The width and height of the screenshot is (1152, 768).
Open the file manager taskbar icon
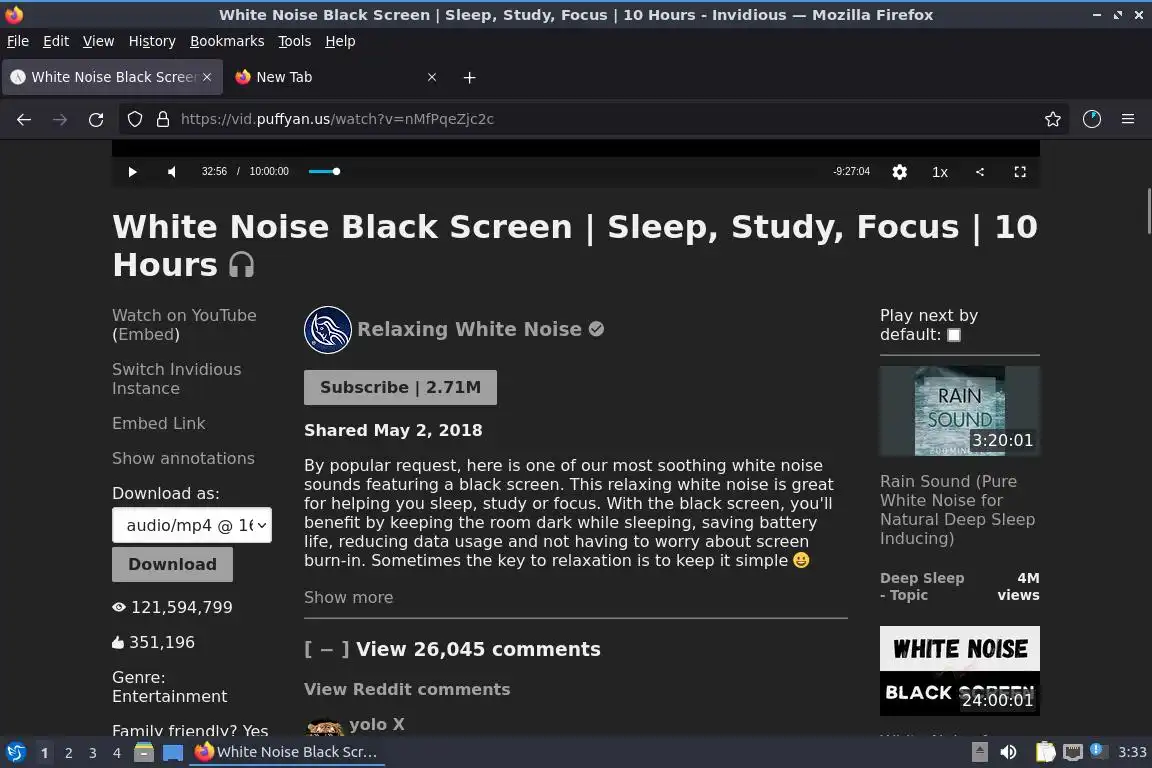[x=144, y=753]
